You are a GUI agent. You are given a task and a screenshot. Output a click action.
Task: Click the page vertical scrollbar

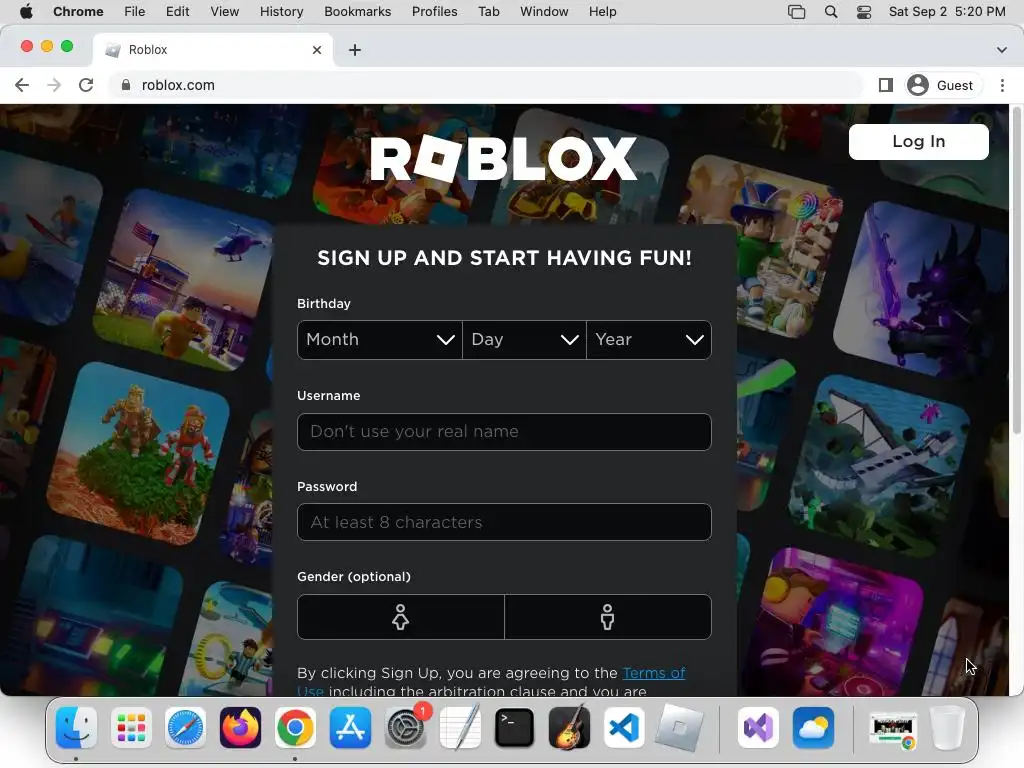coord(1016,270)
